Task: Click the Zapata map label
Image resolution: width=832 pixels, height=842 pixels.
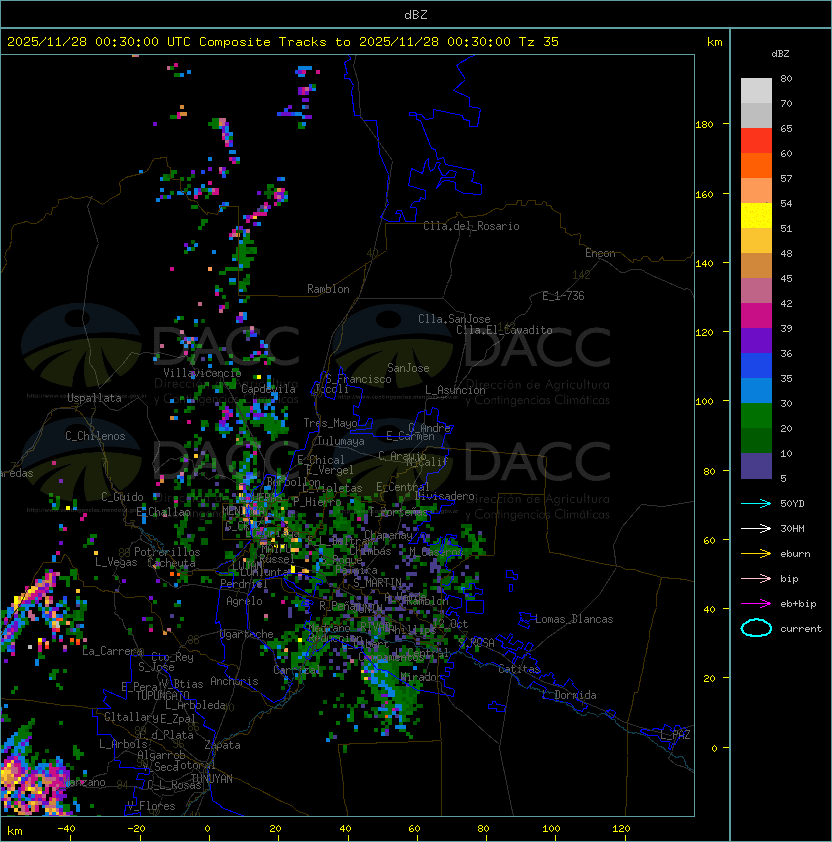Action: click(222, 745)
